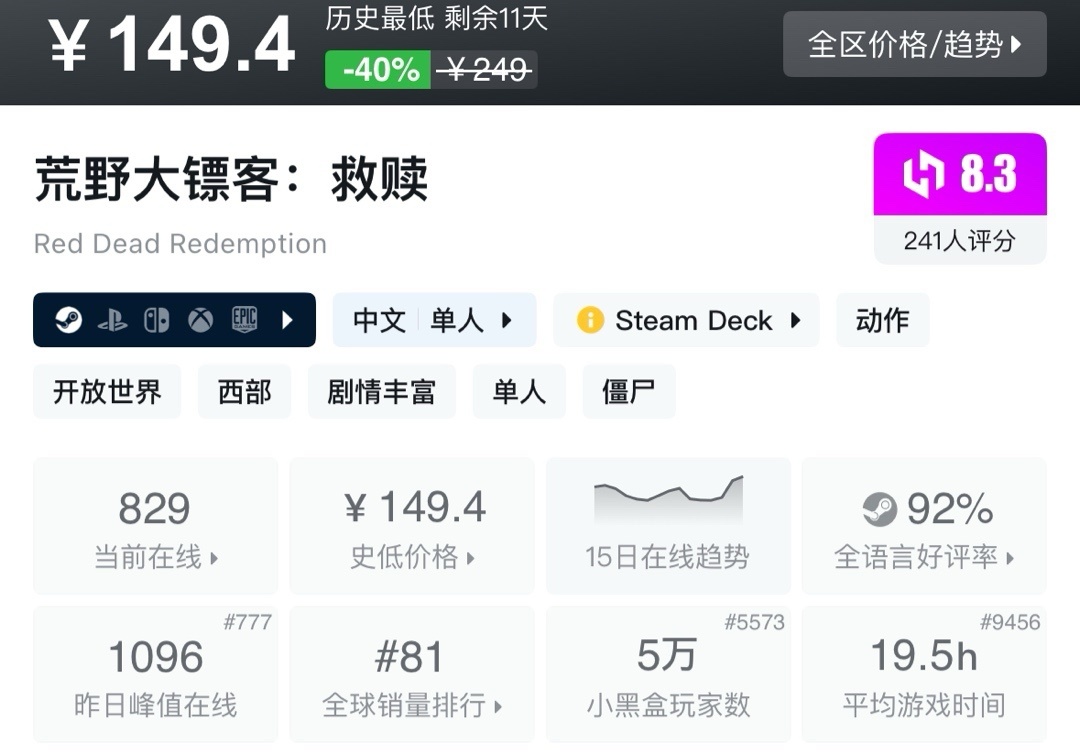Click the yellow Steam Deck info icon
1080x754 pixels.
pyautogui.click(x=590, y=320)
